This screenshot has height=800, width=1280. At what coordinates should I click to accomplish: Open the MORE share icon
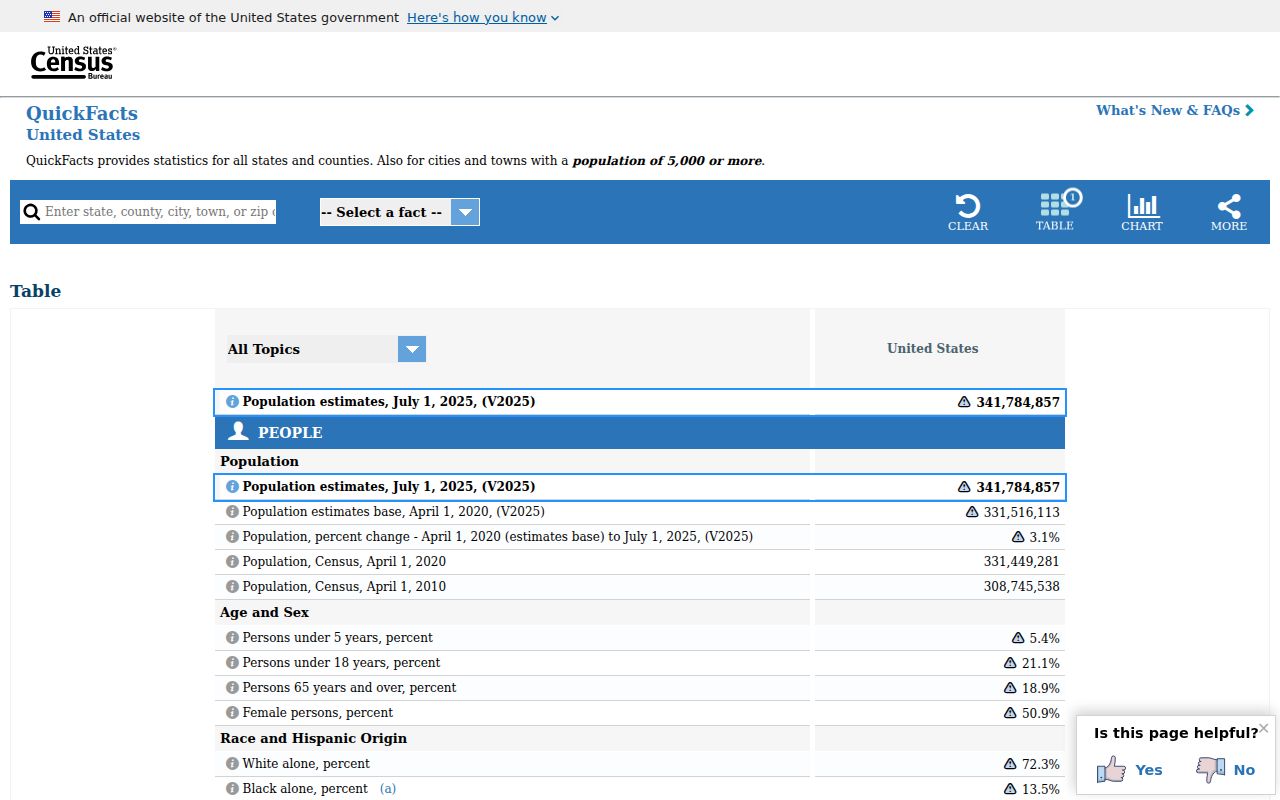click(x=1229, y=212)
